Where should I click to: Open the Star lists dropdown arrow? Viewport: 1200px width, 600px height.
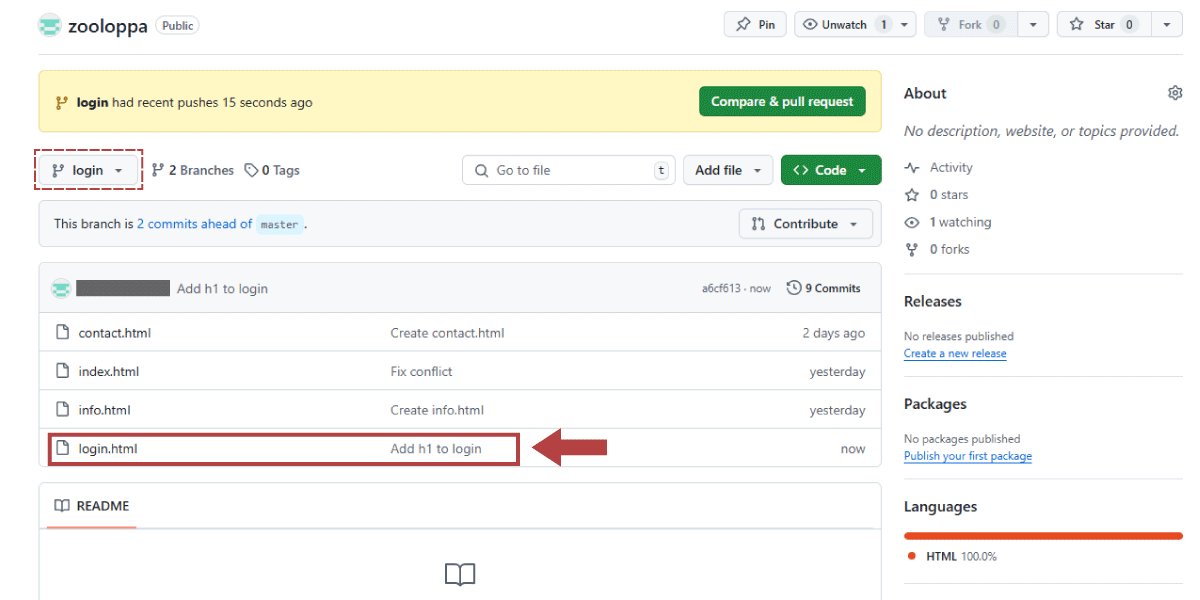(1166, 25)
